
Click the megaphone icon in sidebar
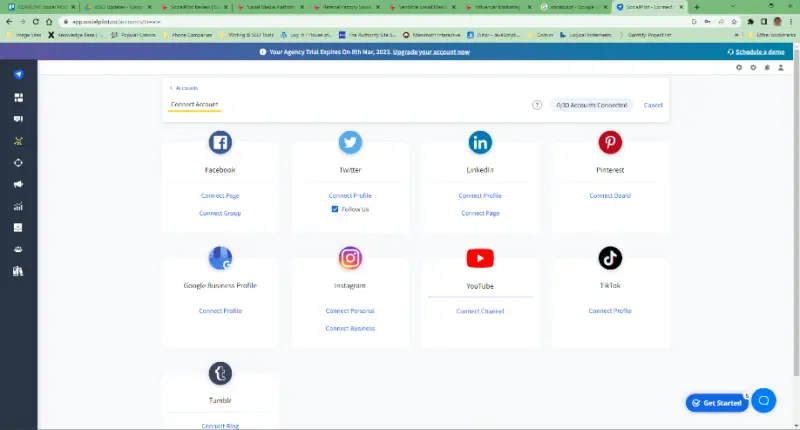pos(18,184)
